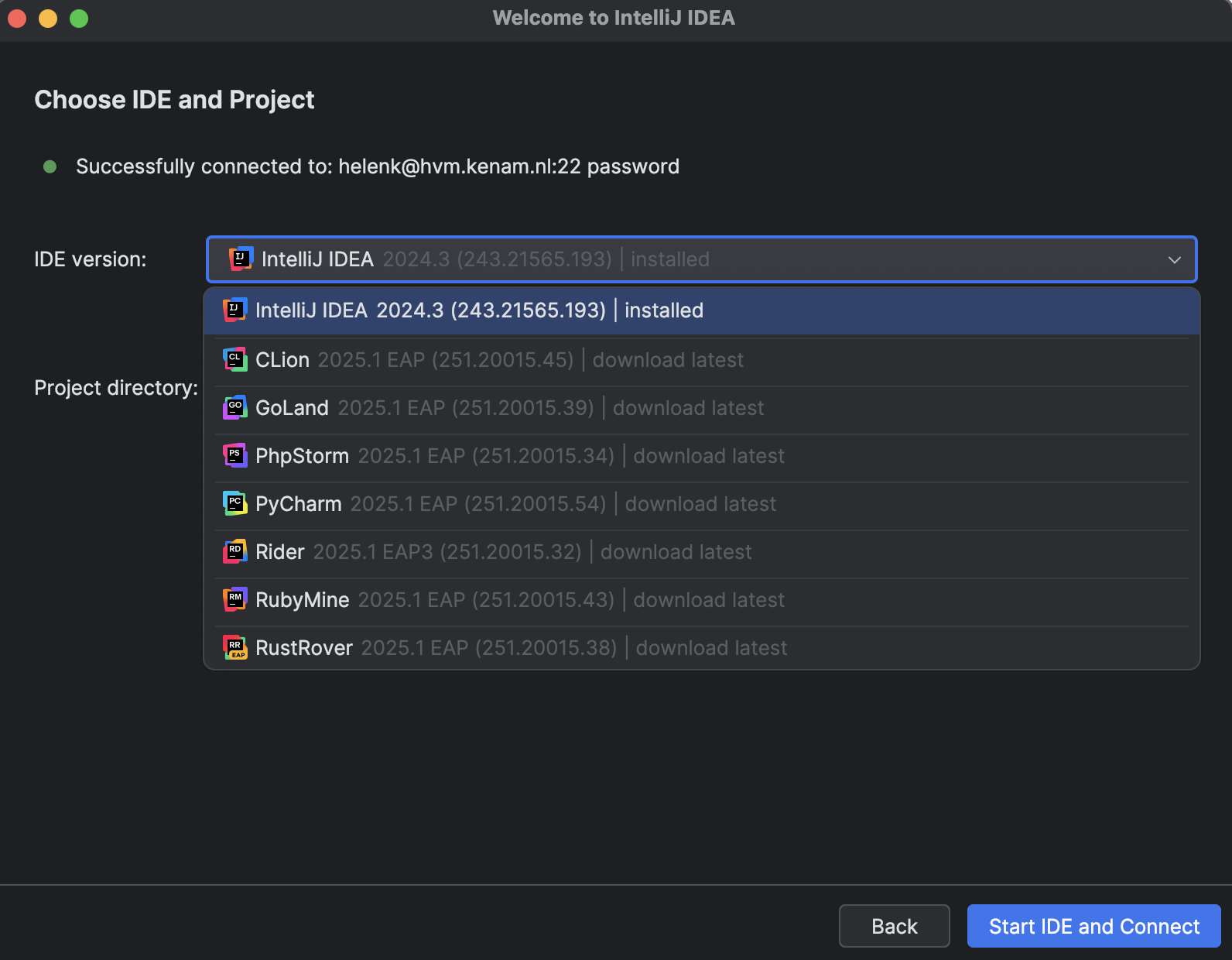
Task: Click the GoLand product icon
Action: 235,407
